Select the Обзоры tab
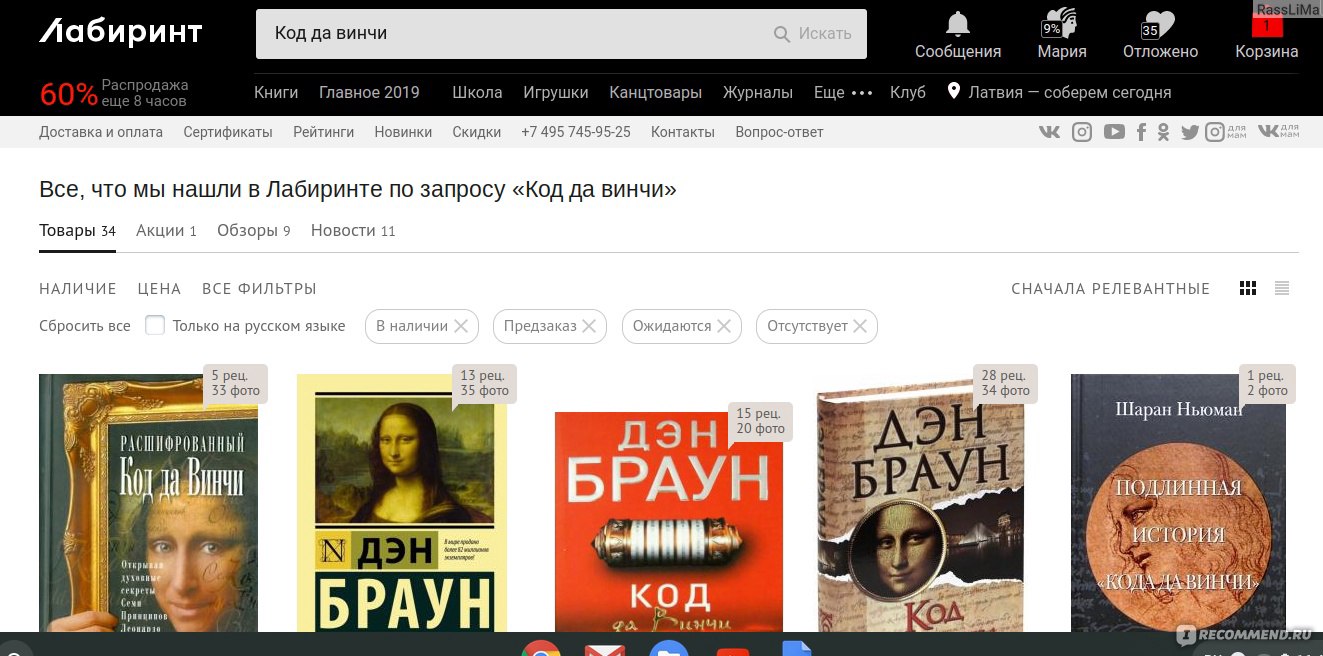Screen dimensions: 1323x656 click(254, 231)
